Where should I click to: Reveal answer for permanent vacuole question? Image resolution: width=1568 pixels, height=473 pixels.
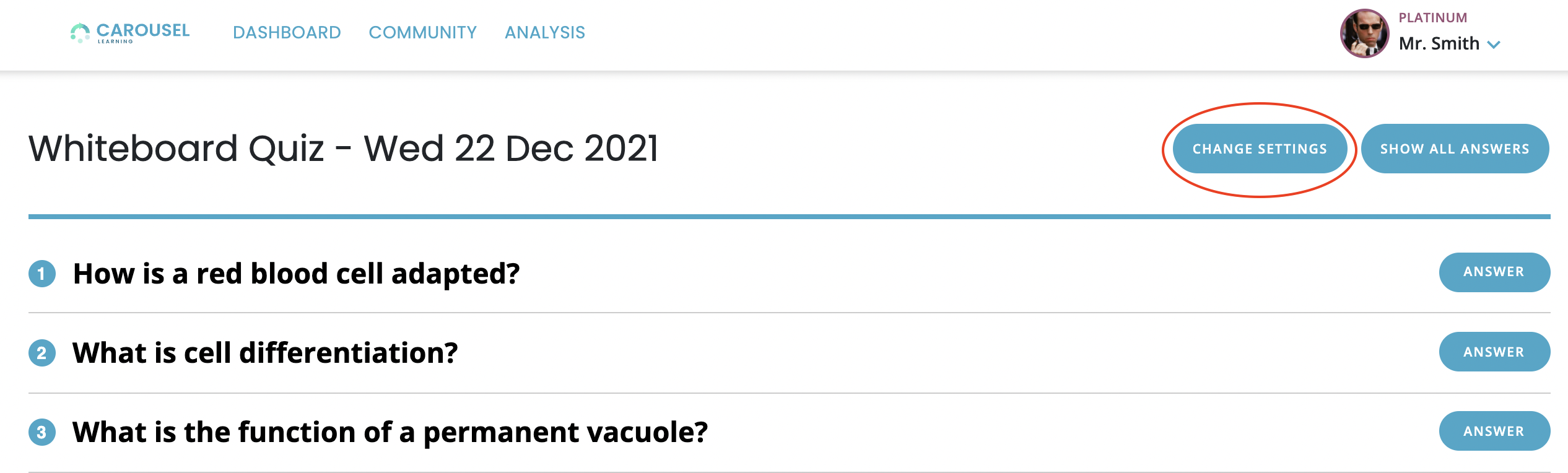tap(1494, 432)
